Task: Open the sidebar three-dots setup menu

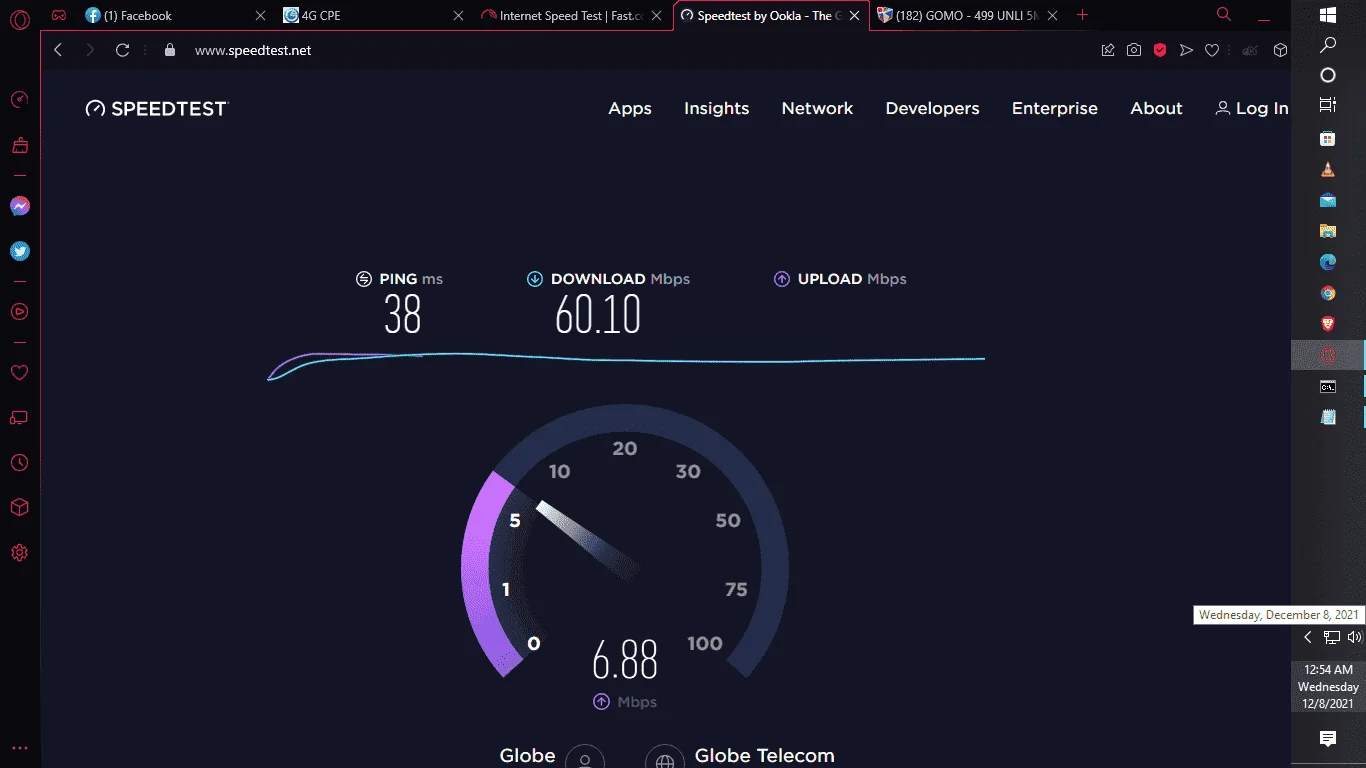Action: [19, 748]
